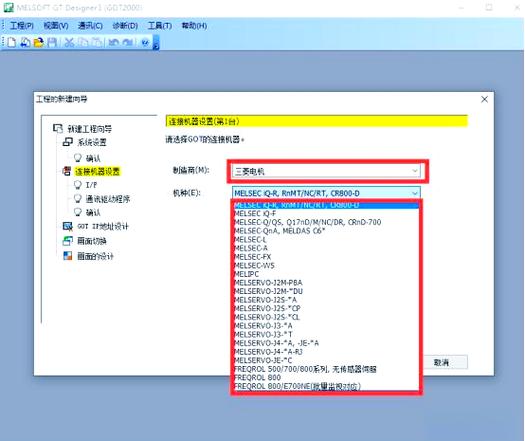Click the 连接机器设置 device icon
The image size is (525, 441).
(x=67, y=171)
